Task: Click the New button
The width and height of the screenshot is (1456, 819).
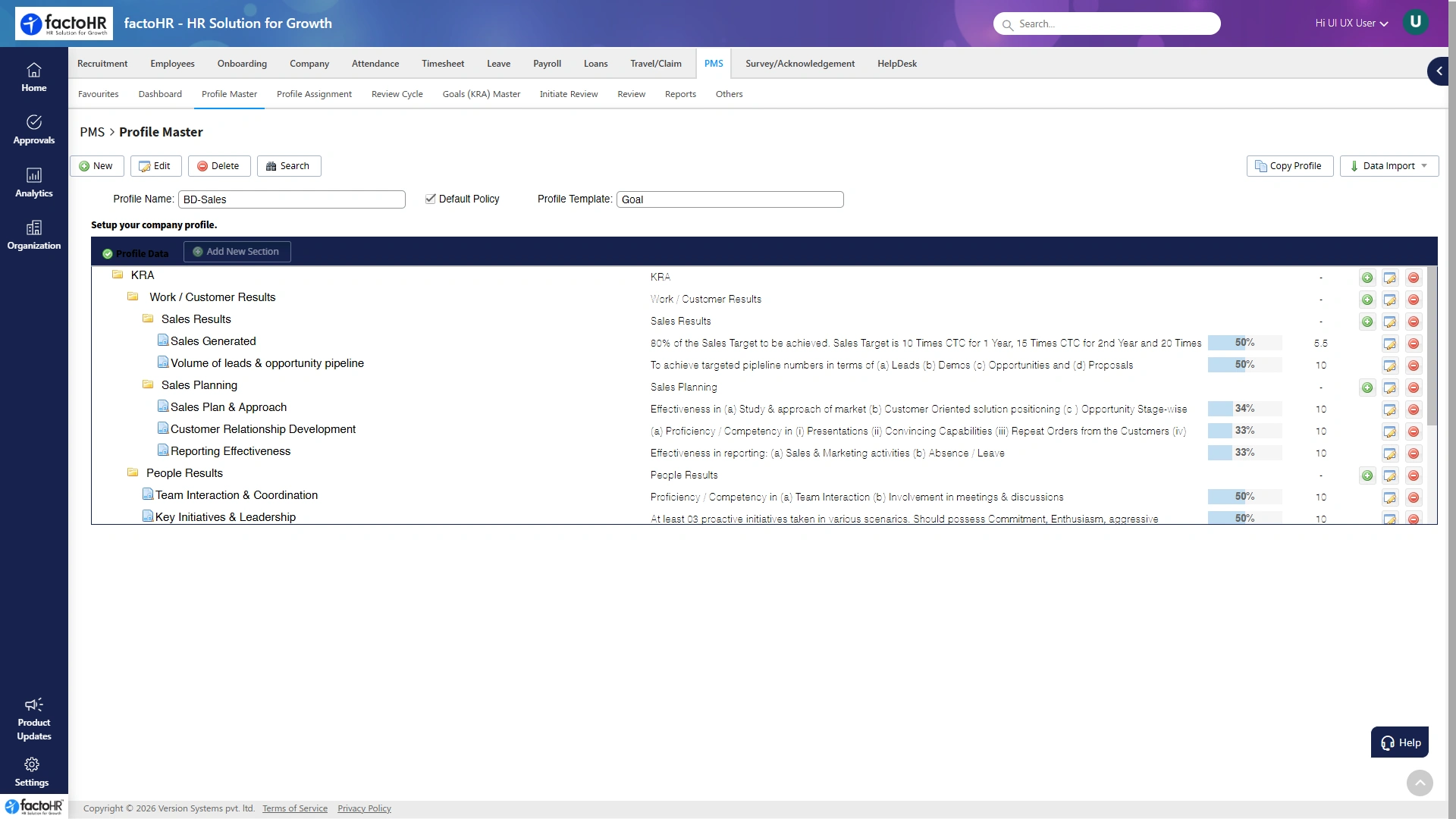Action: [96, 166]
